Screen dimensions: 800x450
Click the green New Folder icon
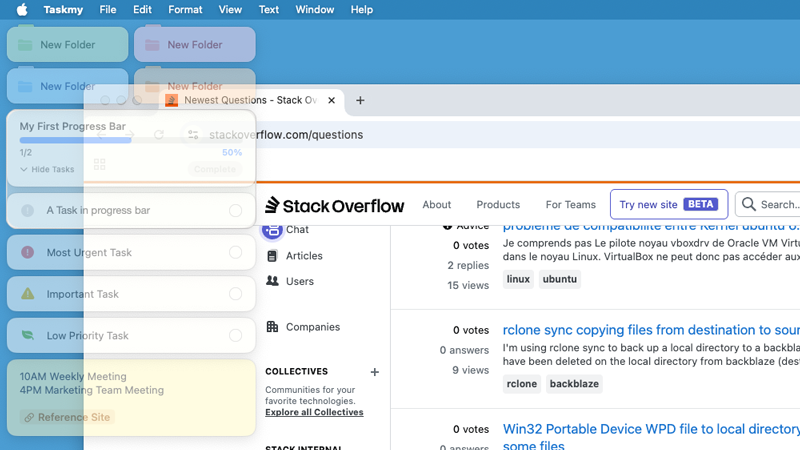click(24, 45)
